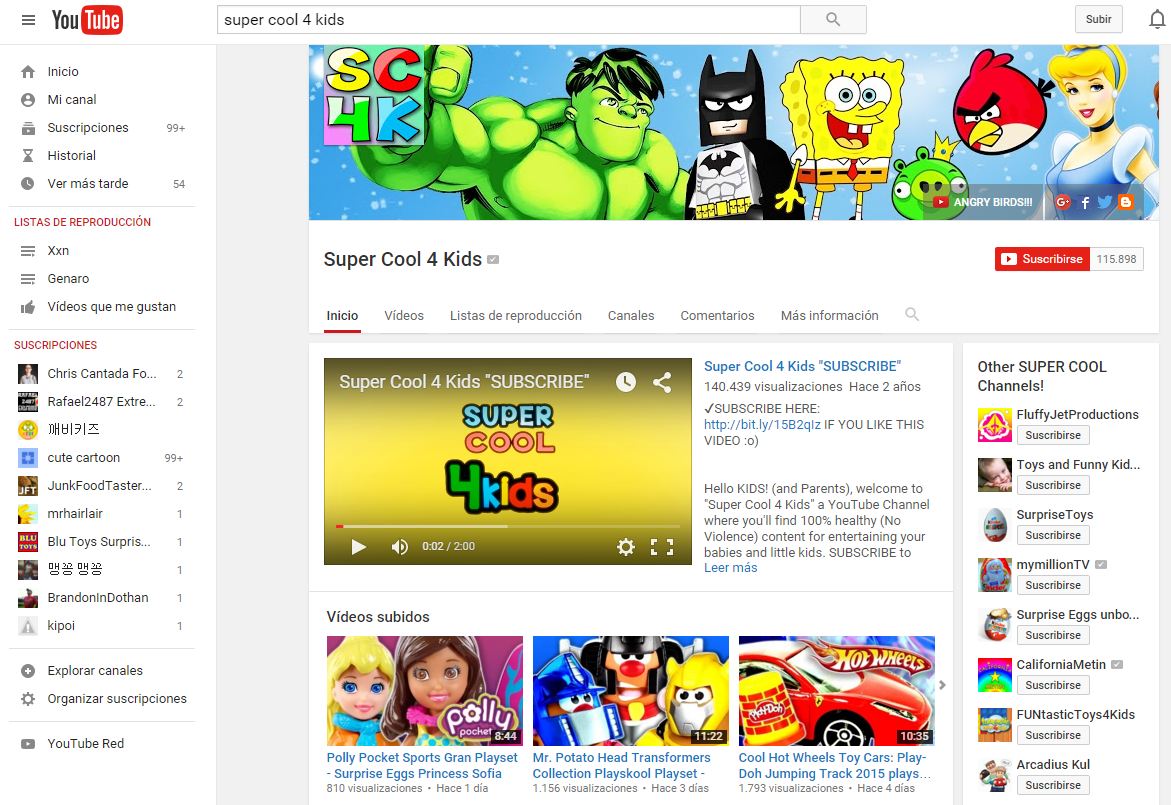
Task: Click the Watch Later clock on video
Action: 626,382
